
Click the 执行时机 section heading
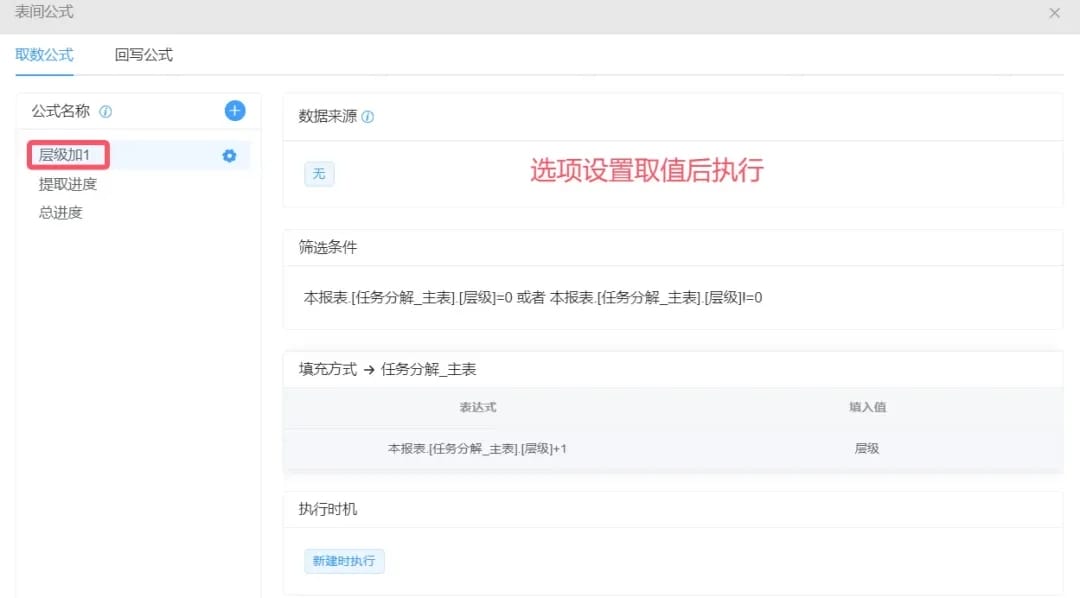[x=328, y=509]
